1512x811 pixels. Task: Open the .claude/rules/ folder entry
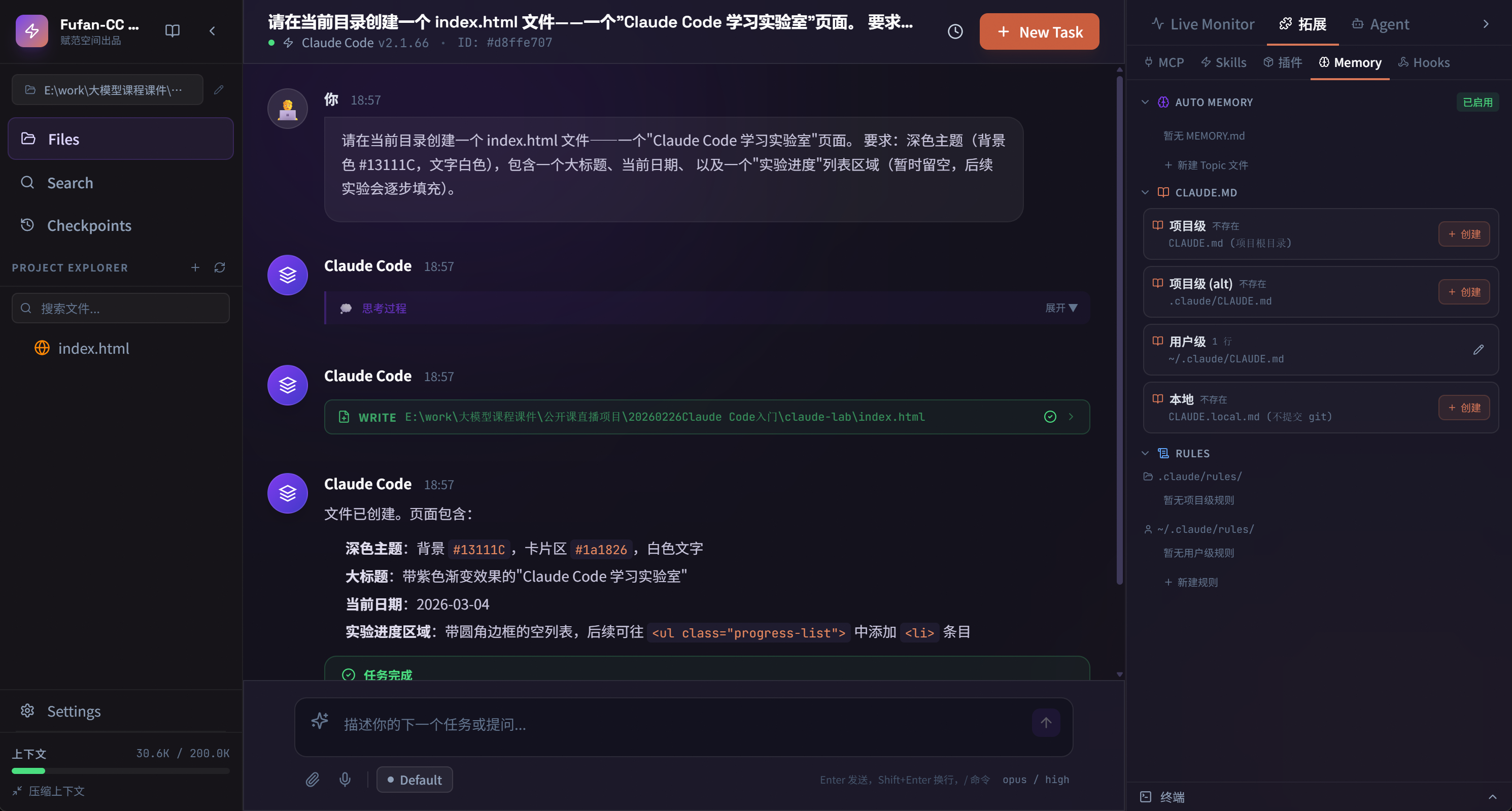click(1193, 476)
